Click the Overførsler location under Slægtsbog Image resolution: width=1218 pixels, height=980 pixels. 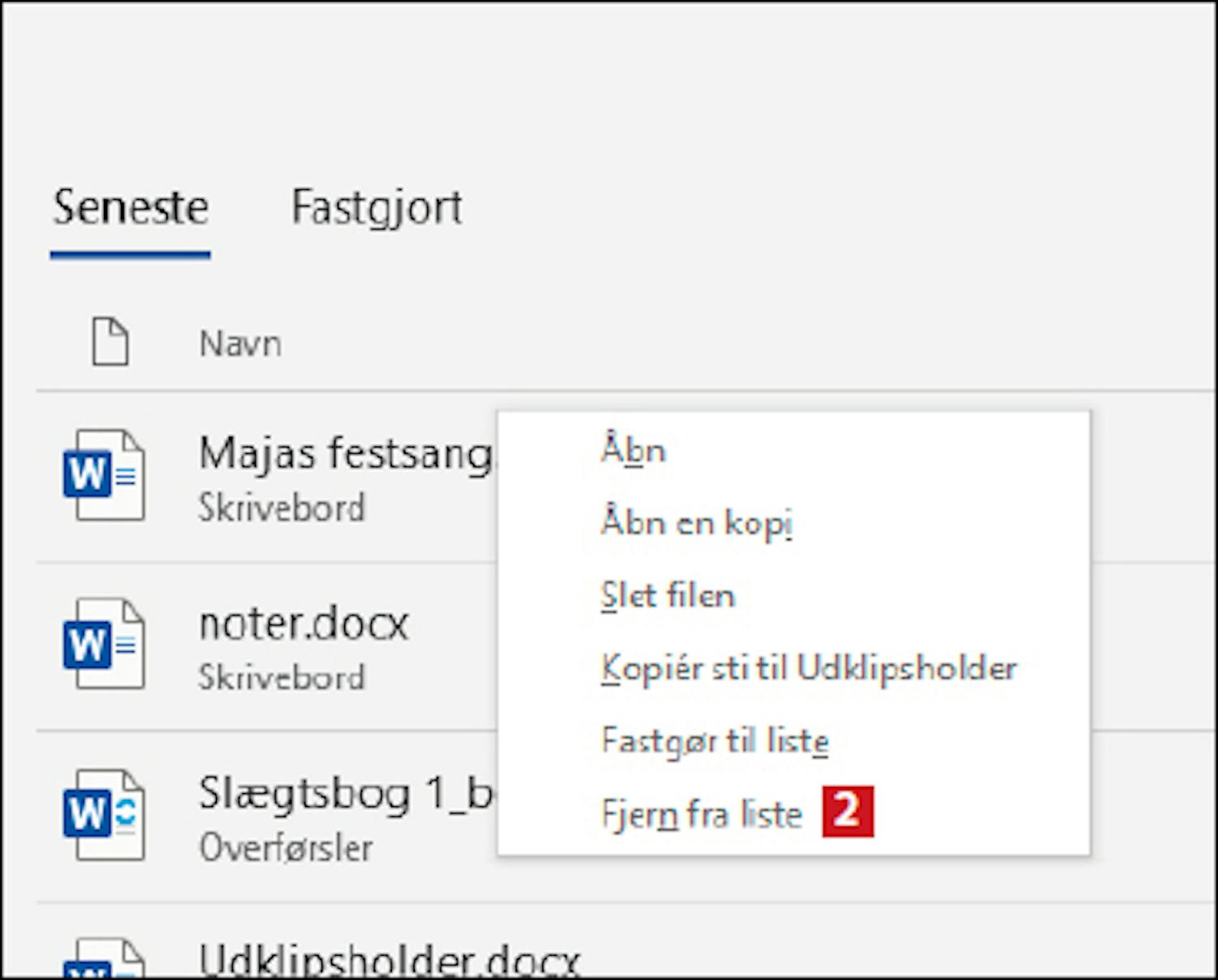click(x=286, y=848)
